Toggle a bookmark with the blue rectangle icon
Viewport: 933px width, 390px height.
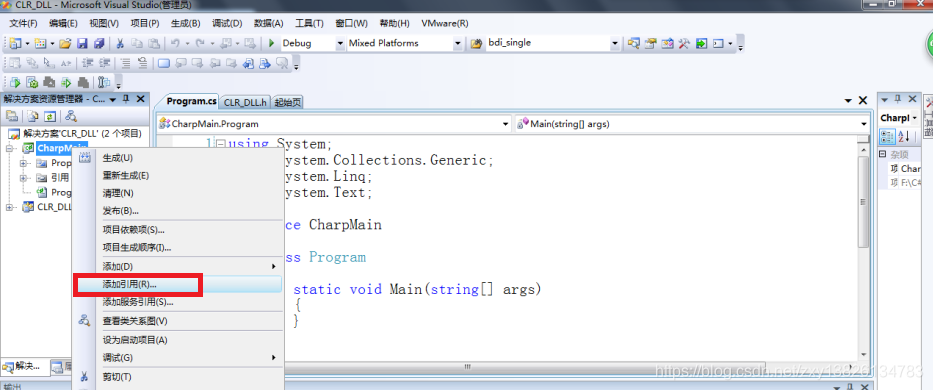164,63
